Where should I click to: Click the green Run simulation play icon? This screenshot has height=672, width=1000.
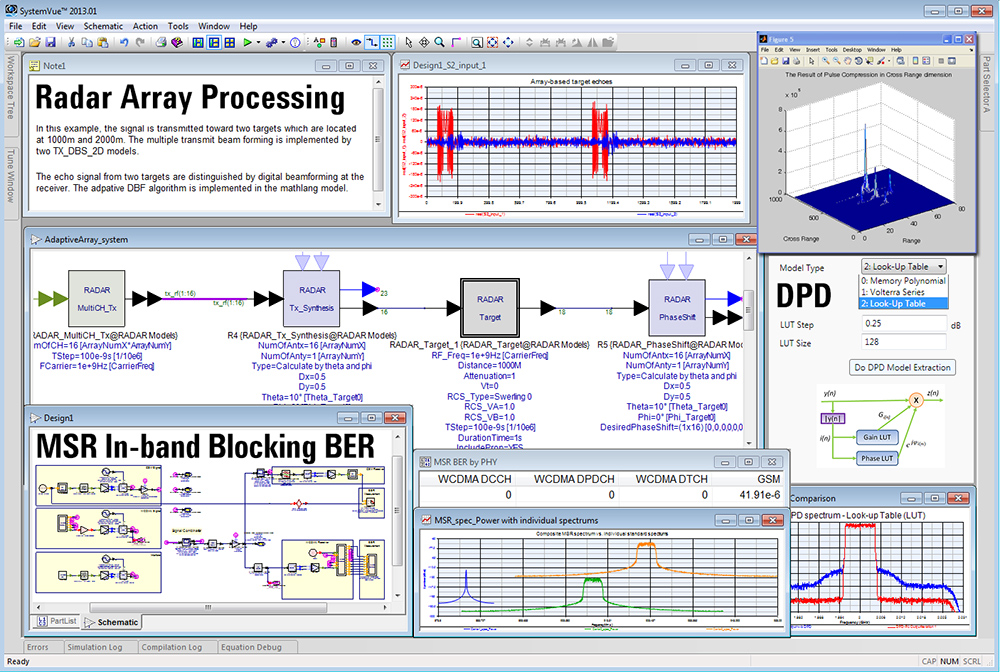point(247,42)
